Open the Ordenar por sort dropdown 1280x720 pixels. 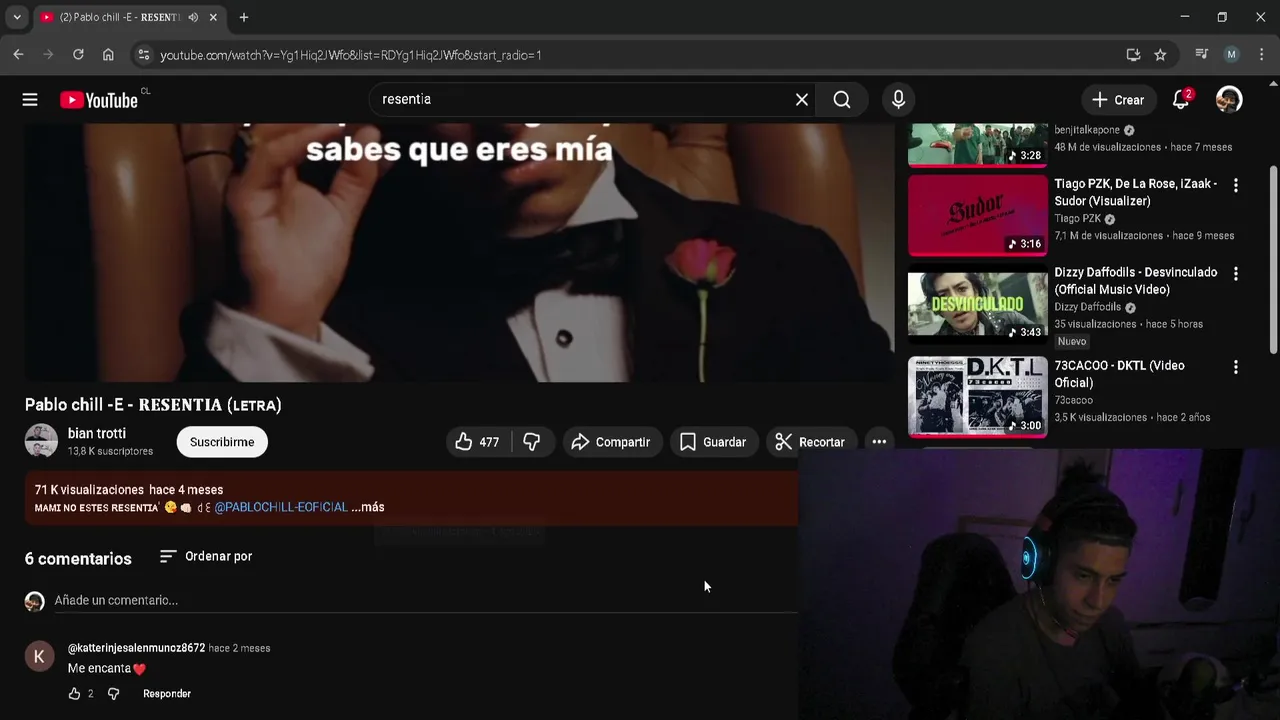(206, 556)
